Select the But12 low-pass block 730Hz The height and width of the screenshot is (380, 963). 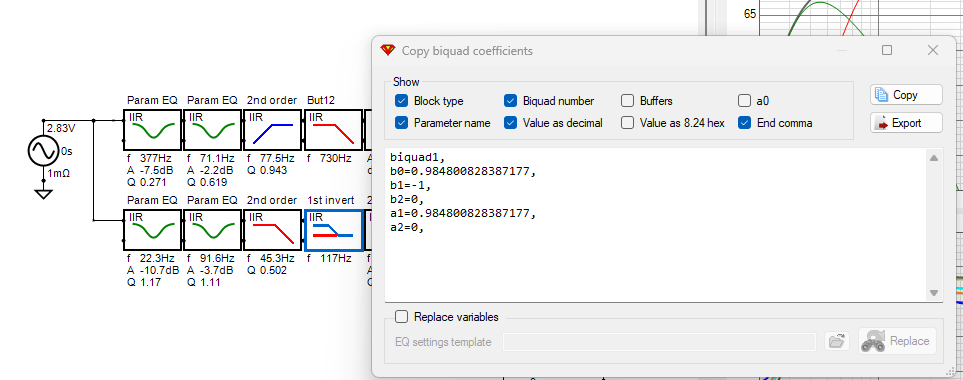333,130
